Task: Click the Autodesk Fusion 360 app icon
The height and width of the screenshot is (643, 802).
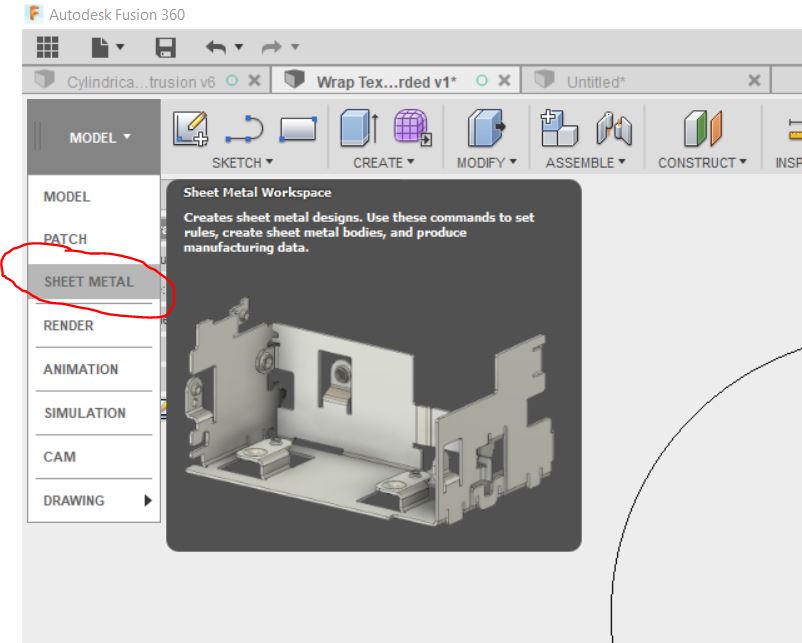Action: pos(34,14)
